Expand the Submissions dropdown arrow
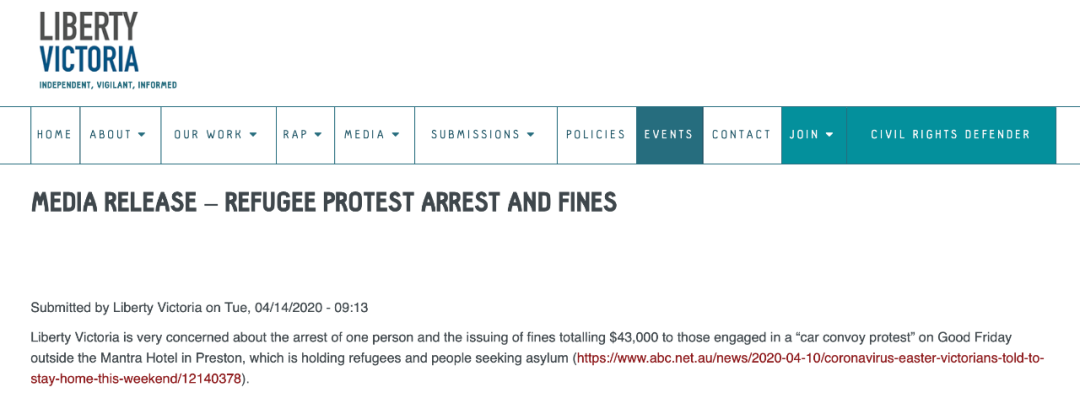Viewport: 1080px width, 398px height. coord(530,135)
